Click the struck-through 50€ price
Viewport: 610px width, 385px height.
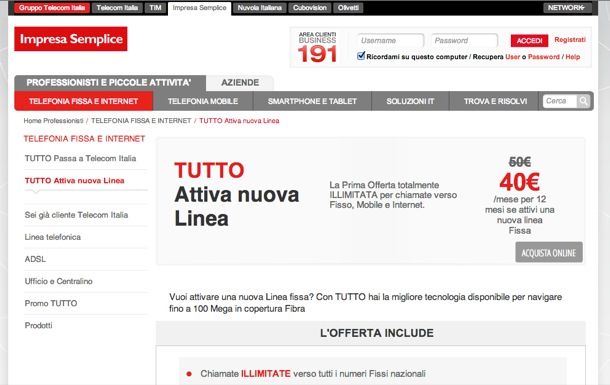pos(520,162)
